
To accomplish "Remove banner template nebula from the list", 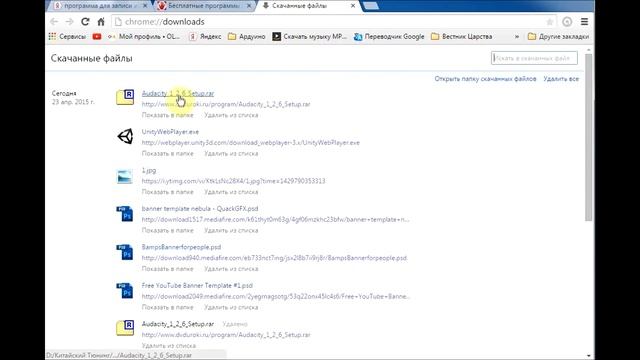I will 231,230.
